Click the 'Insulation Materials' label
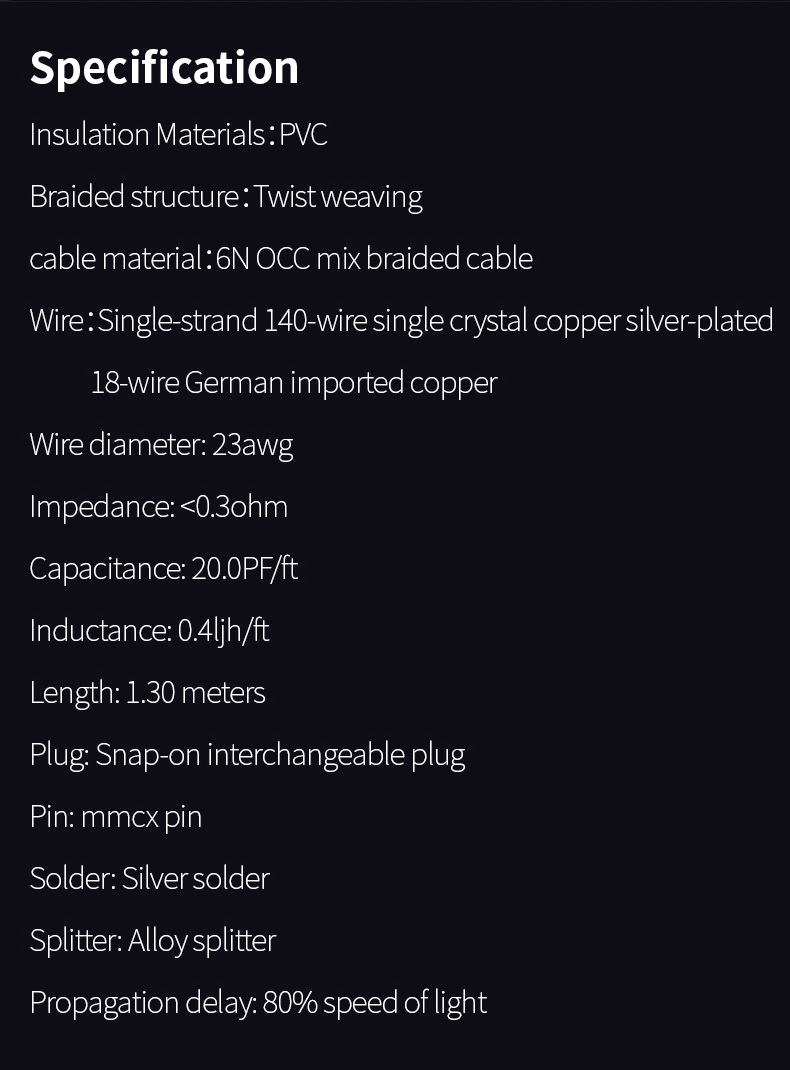Viewport: 790px width, 1070px height. pos(146,134)
